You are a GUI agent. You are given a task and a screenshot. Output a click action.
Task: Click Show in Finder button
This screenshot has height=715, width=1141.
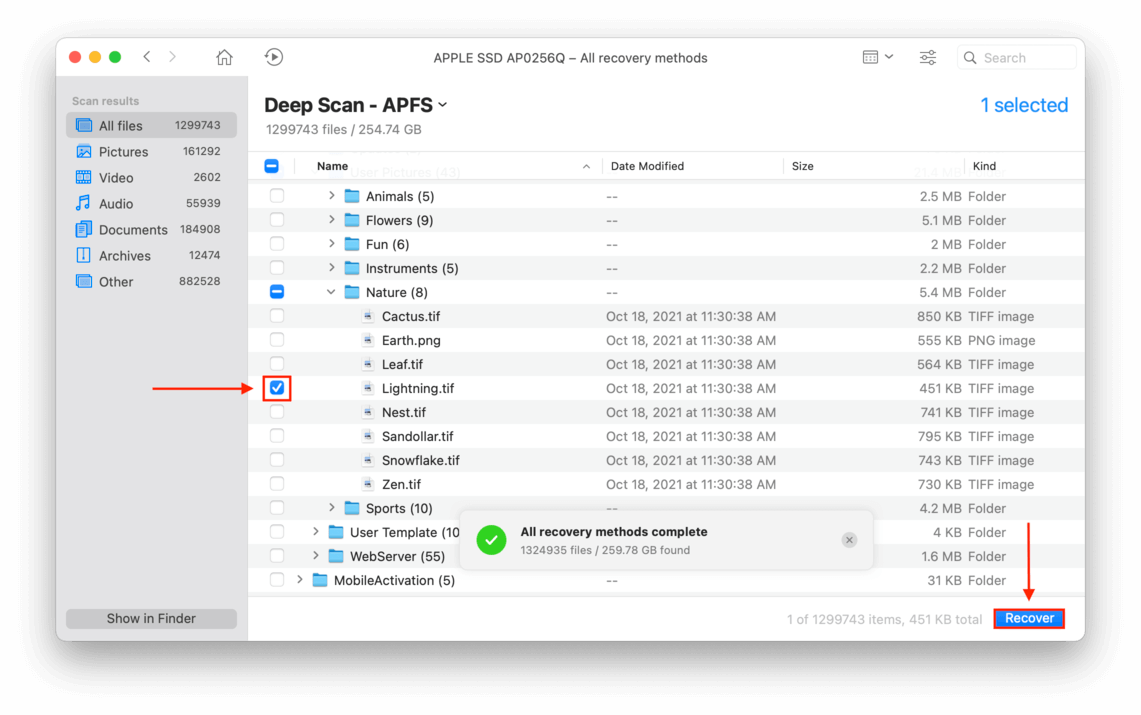[151, 618]
